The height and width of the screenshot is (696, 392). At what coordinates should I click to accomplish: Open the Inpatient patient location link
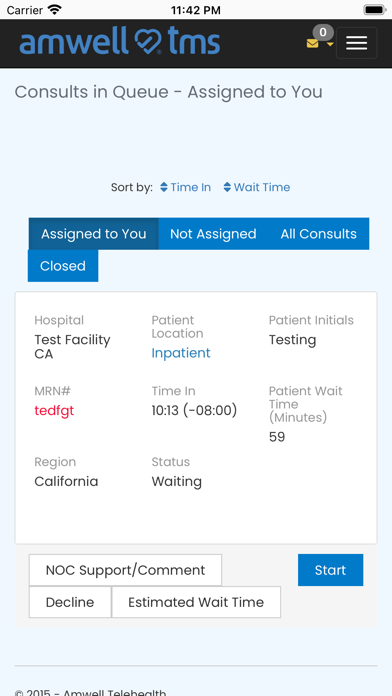click(x=181, y=353)
